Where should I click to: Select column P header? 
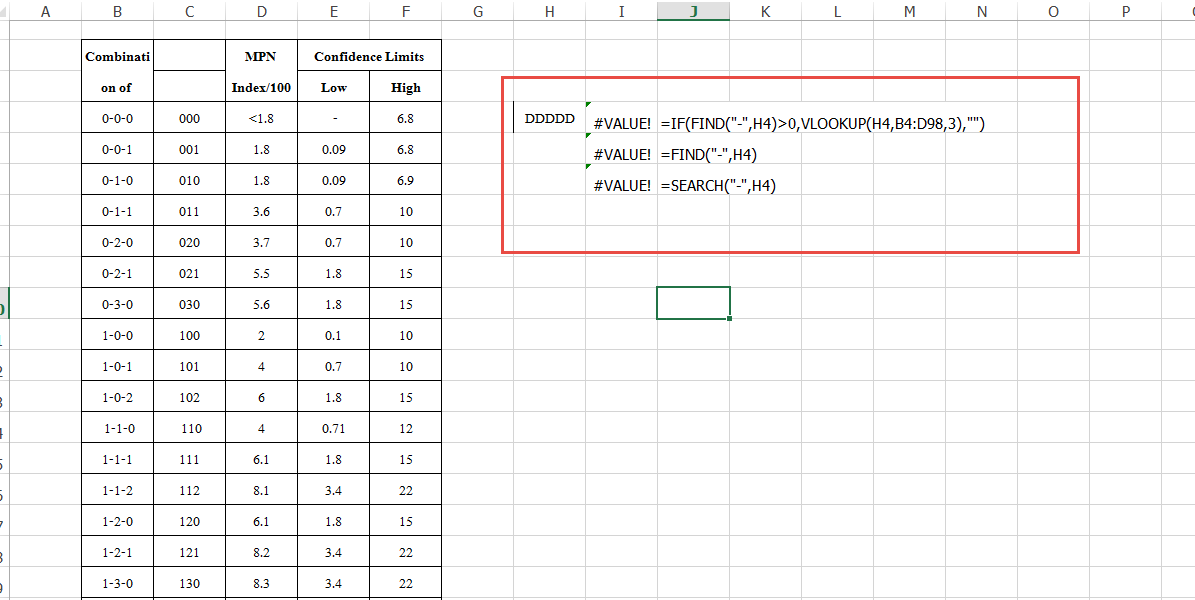(x=1126, y=10)
